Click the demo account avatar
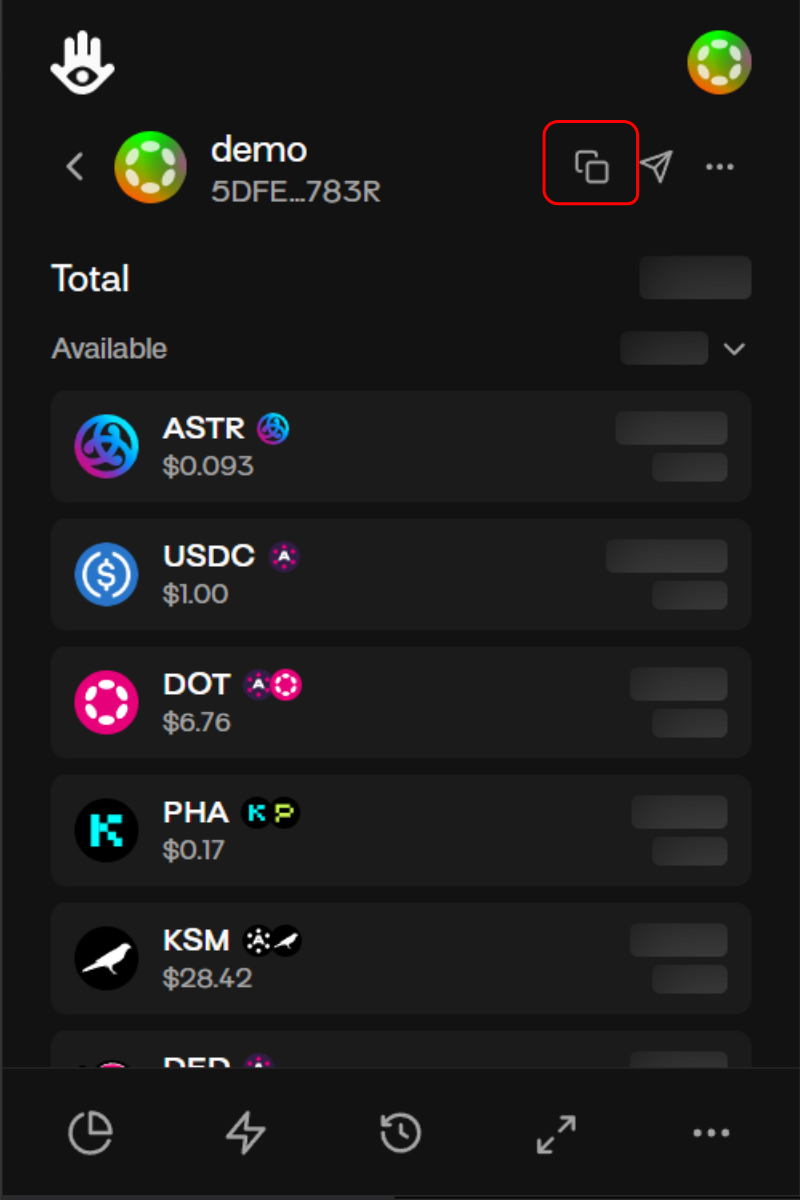The image size is (800, 1200). pyautogui.click(x=150, y=166)
